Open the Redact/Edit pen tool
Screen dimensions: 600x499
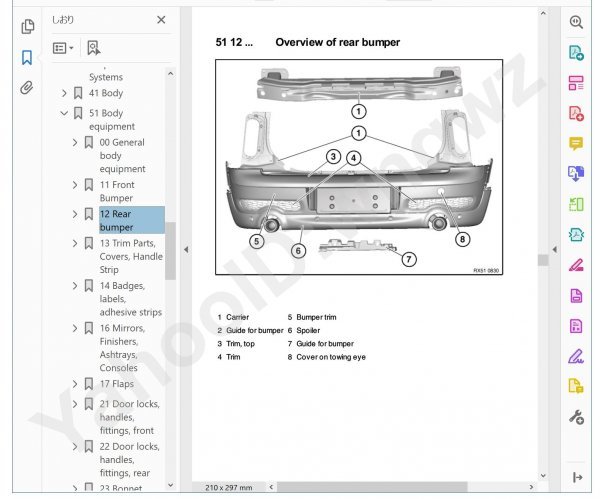click(x=576, y=265)
